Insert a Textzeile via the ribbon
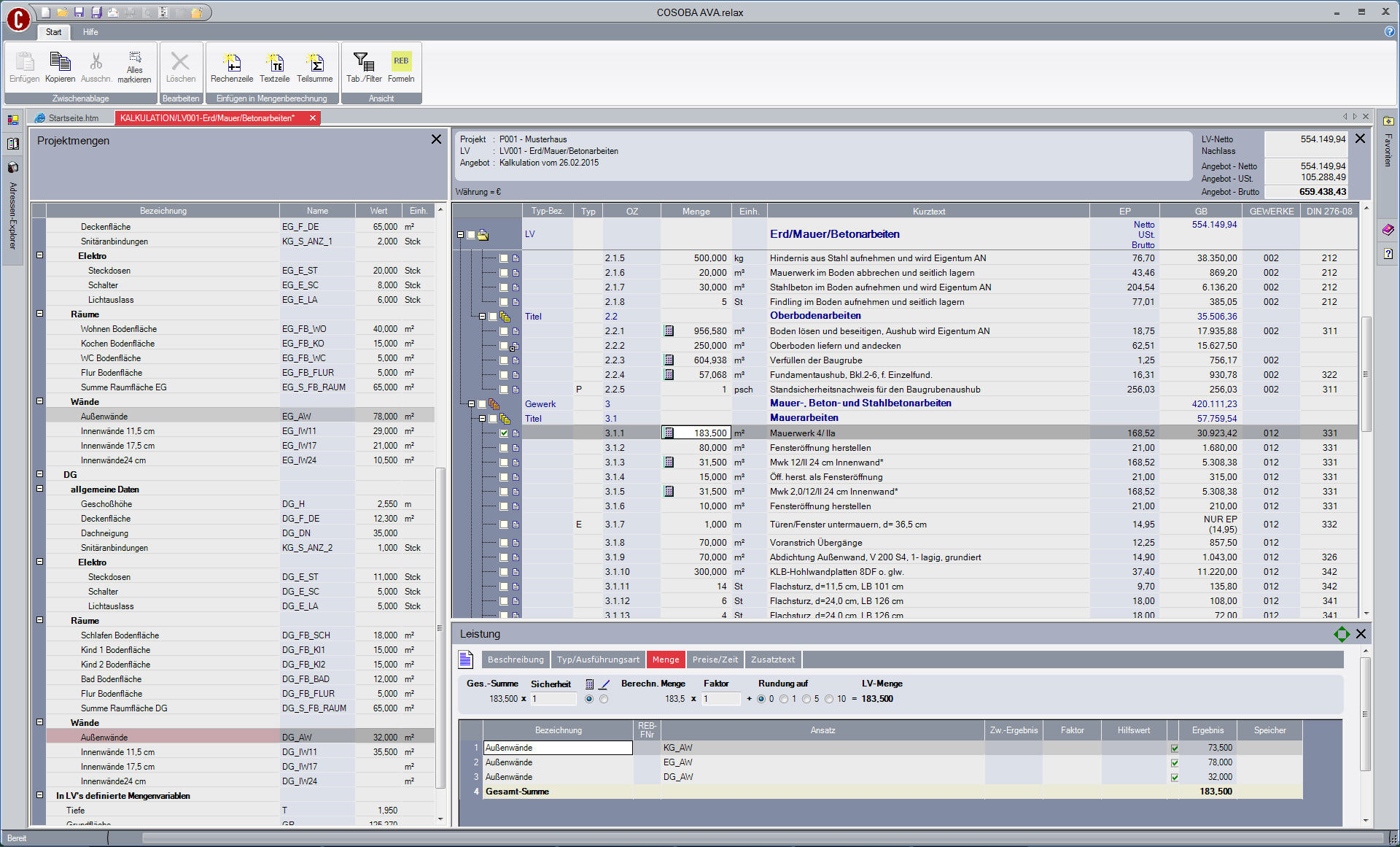1400x847 pixels. click(274, 68)
